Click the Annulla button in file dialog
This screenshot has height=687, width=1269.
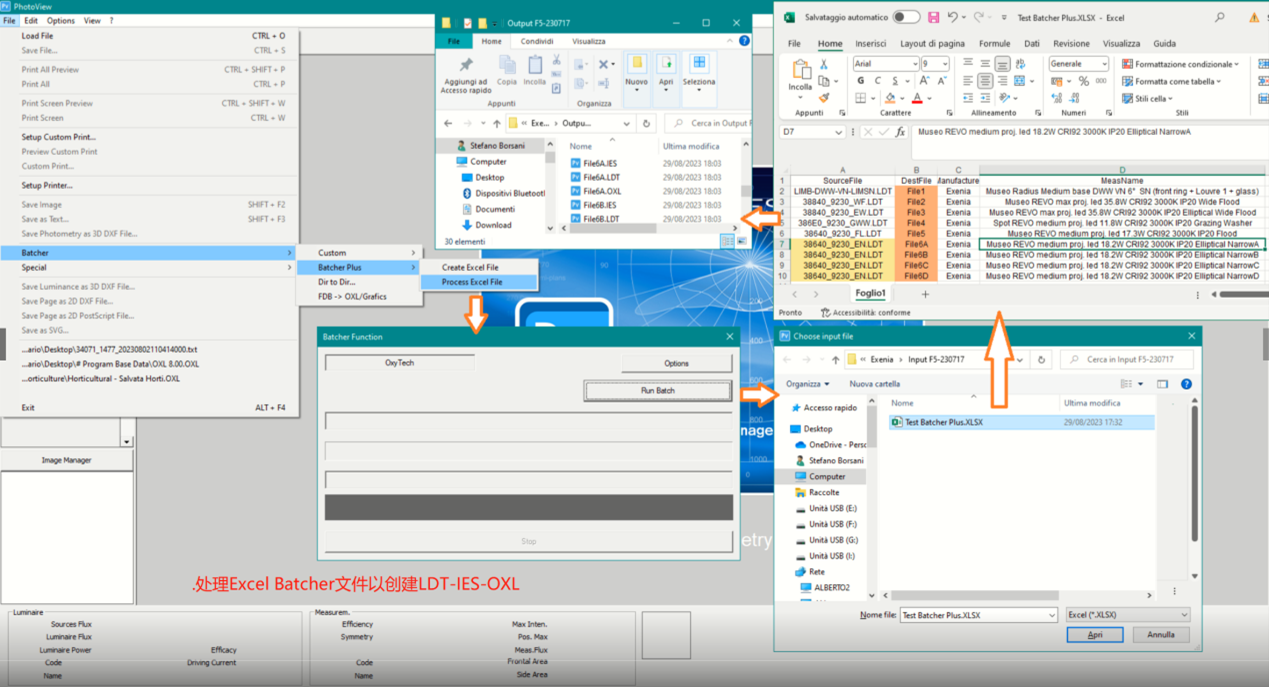coord(1161,635)
